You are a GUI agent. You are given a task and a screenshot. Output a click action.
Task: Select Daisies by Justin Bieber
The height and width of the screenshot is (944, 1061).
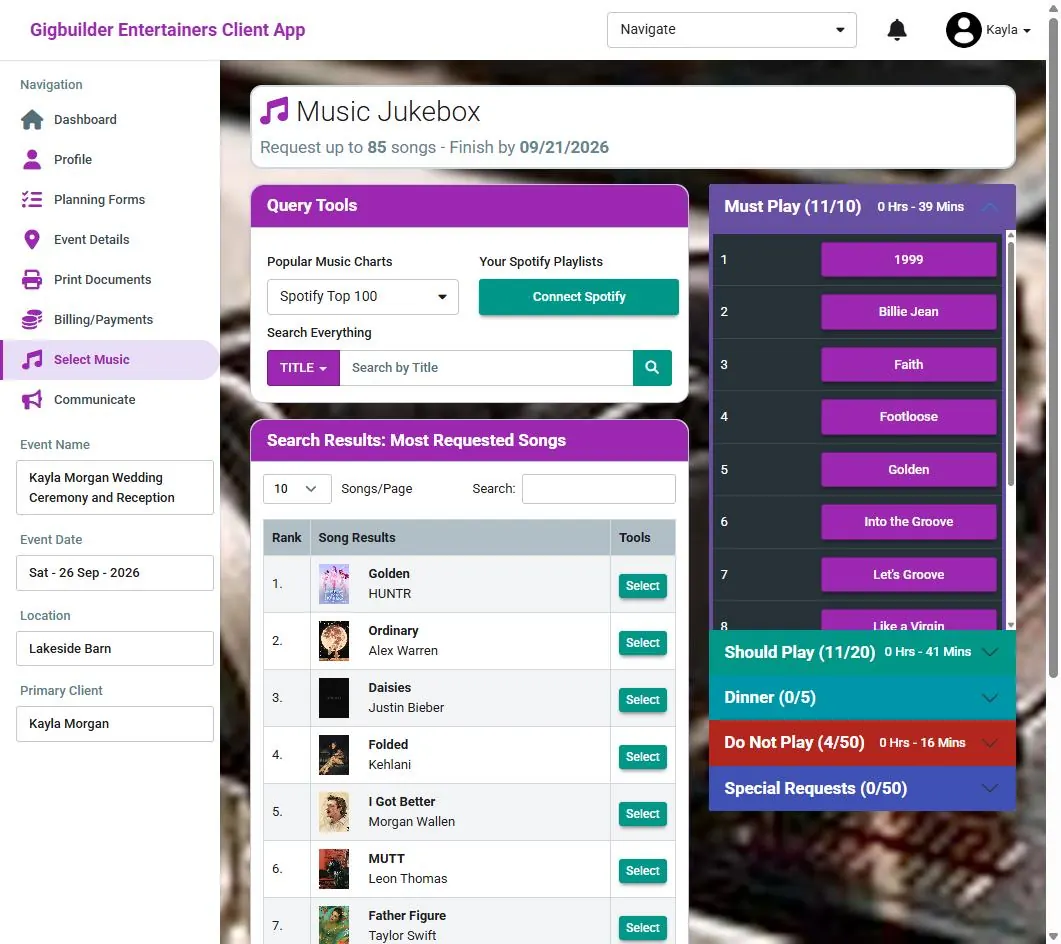click(642, 699)
